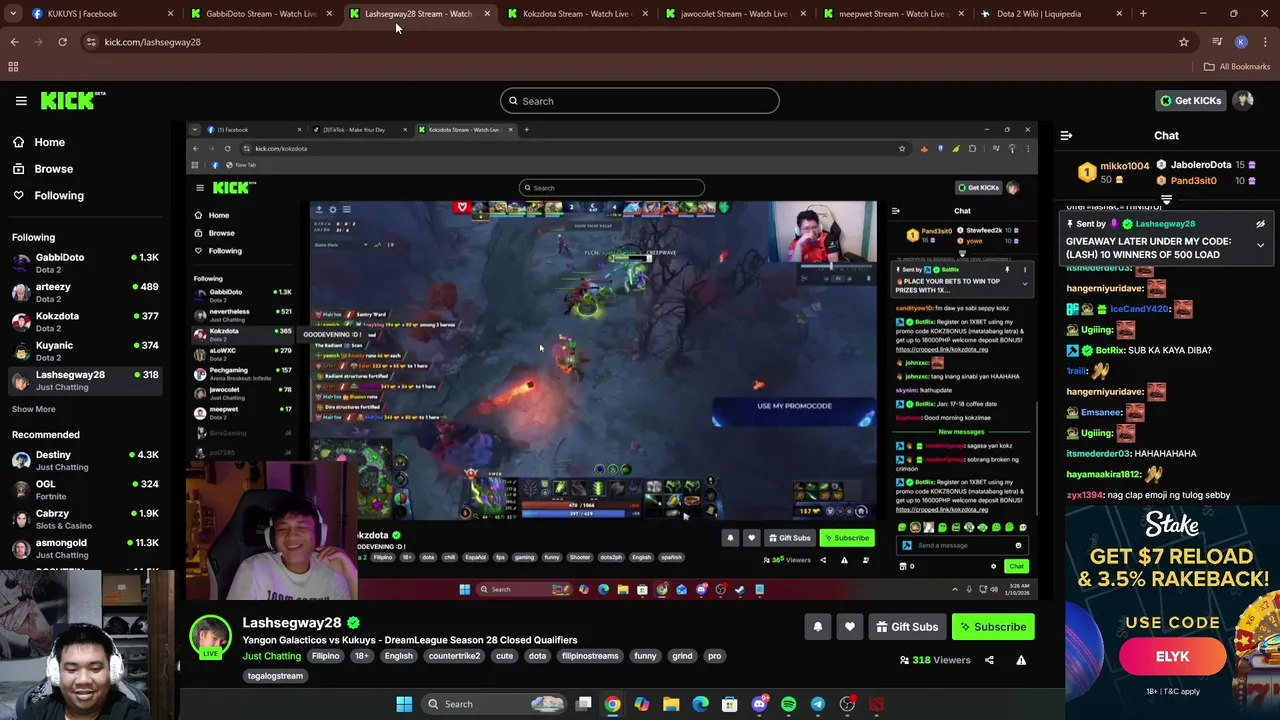Open Browse in the Kick sidebar
This screenshot has height=720, width=1280.
click(83, 169)
